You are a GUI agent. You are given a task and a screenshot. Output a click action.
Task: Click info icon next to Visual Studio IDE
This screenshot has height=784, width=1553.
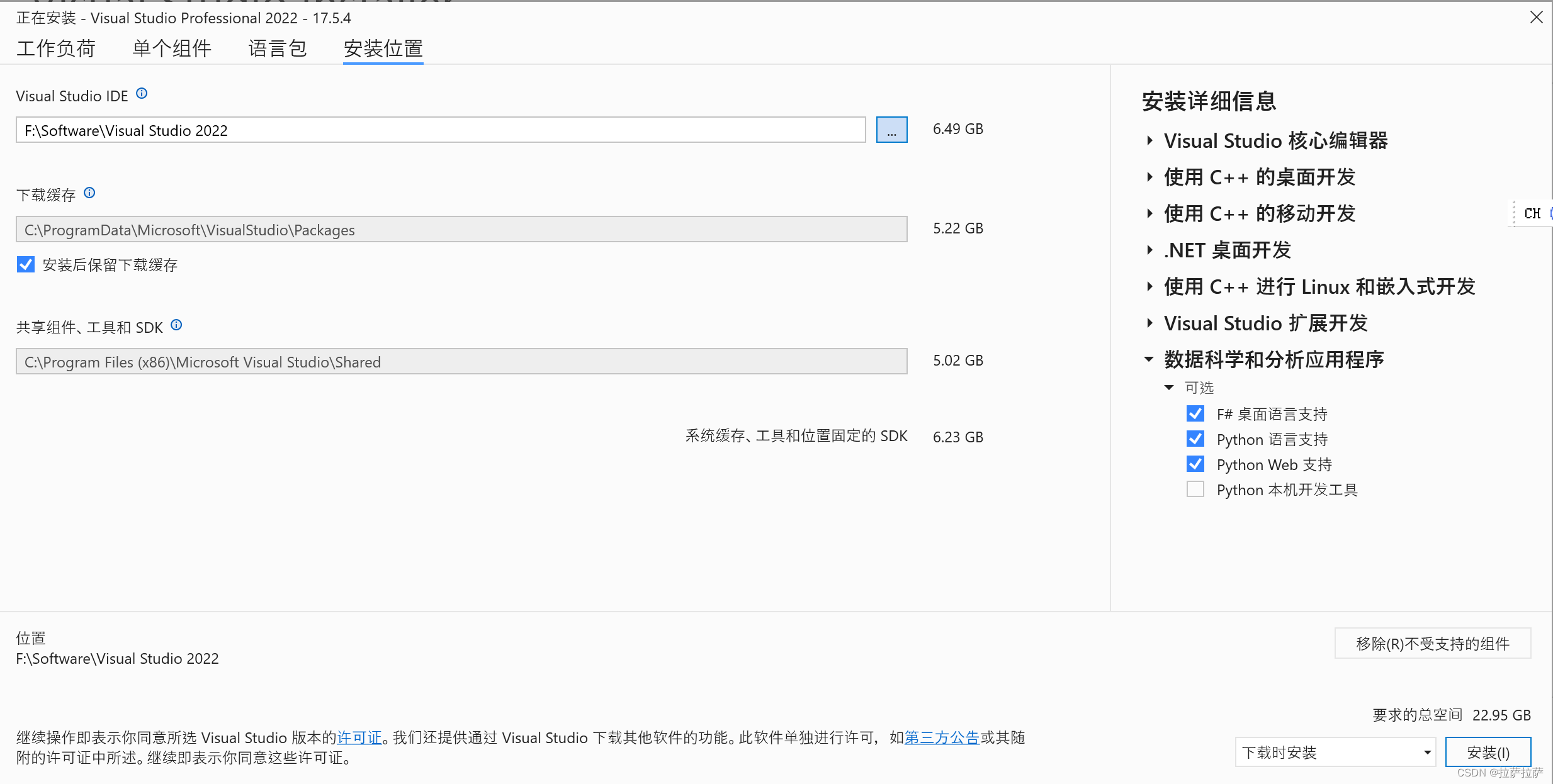tap(142, 94)
